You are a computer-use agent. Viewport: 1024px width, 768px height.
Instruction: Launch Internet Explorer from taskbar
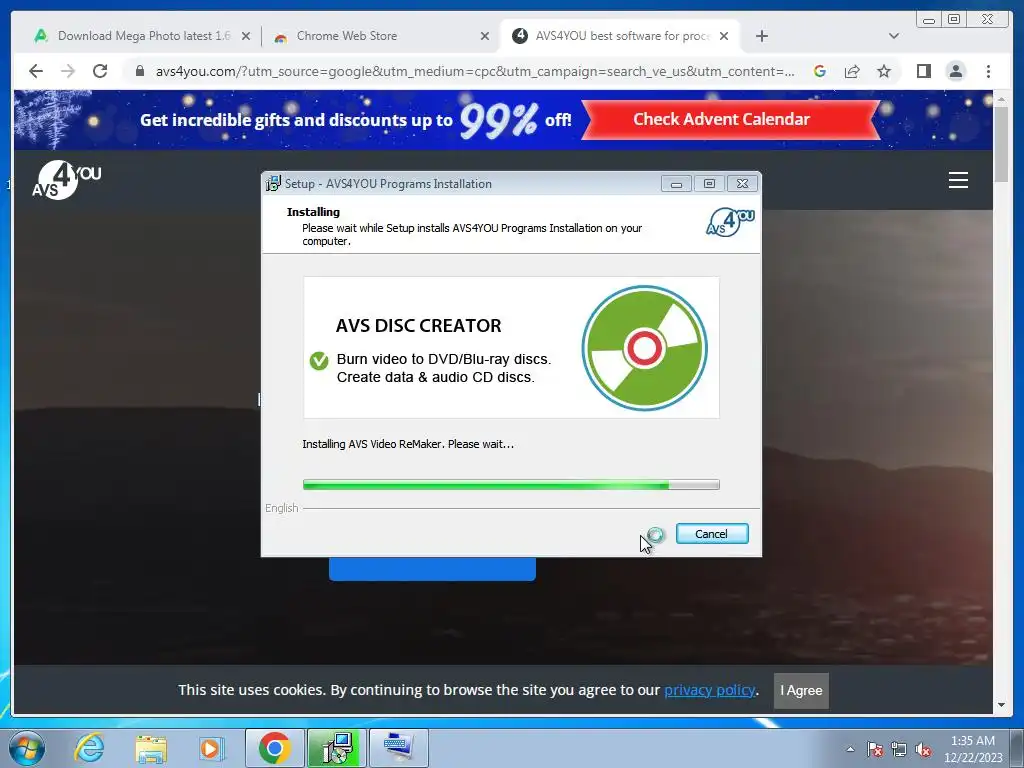pyautogui.click(x=89, y=748)
